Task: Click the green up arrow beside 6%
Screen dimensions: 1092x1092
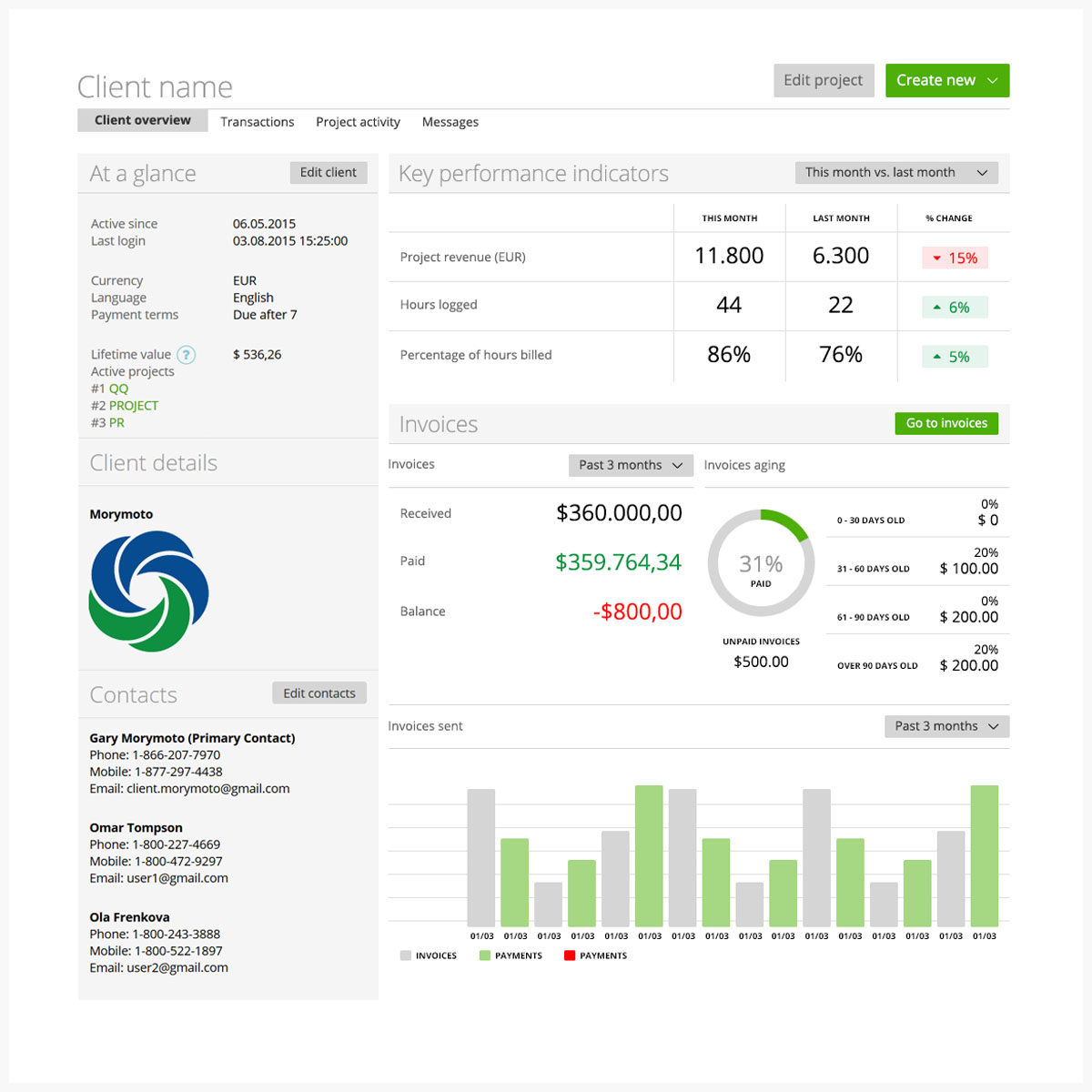Action: [936, 308]
